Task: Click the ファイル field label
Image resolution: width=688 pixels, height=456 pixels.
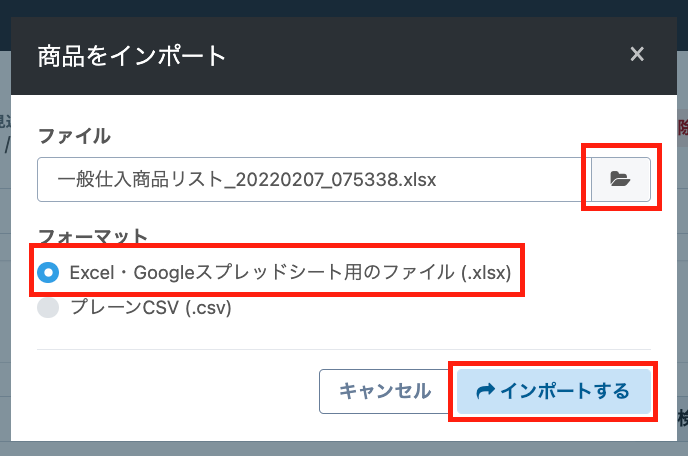Action: click(x=74, y=136)
